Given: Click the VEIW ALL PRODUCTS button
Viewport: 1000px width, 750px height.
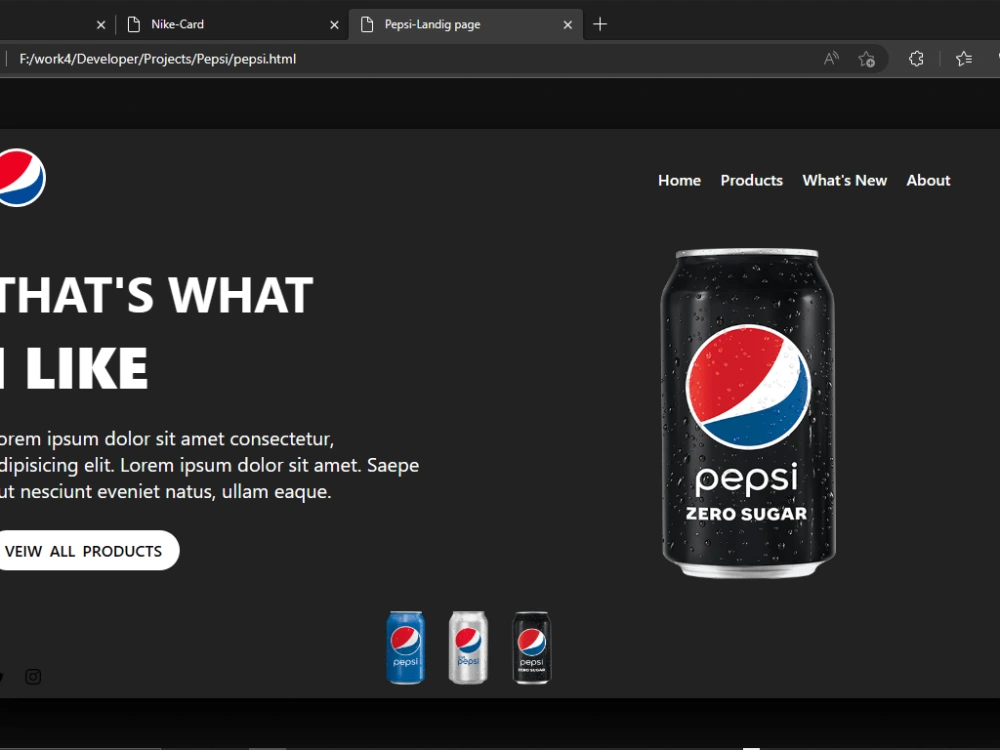Looking at the screenshot, I should click(x=83, y=550).
